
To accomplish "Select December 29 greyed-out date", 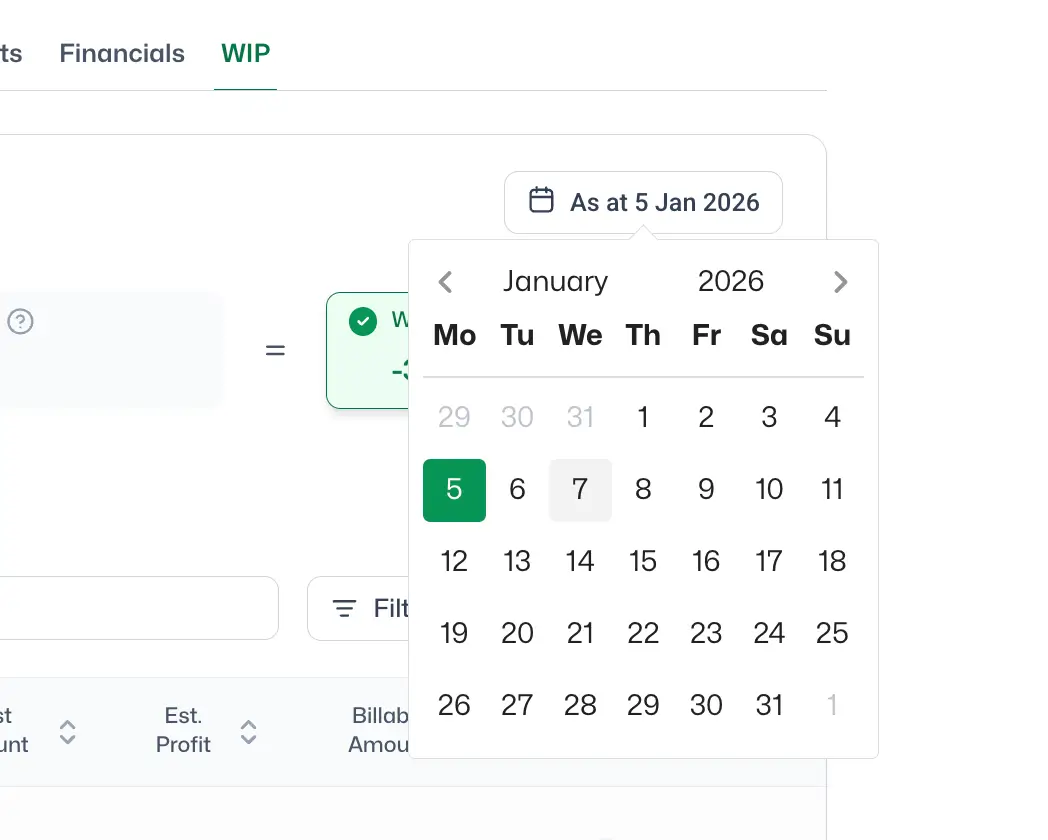I will (454, 418).
